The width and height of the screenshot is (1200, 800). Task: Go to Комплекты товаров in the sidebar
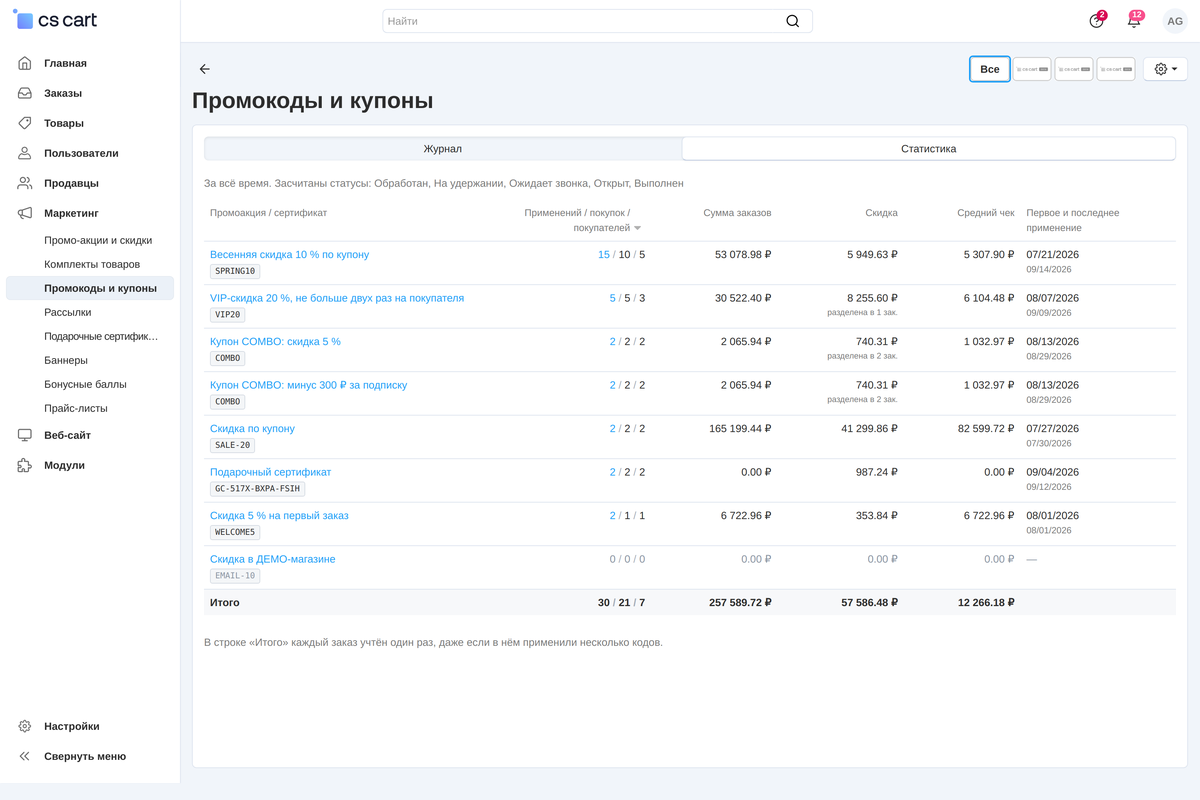click(x=92, y=264)
